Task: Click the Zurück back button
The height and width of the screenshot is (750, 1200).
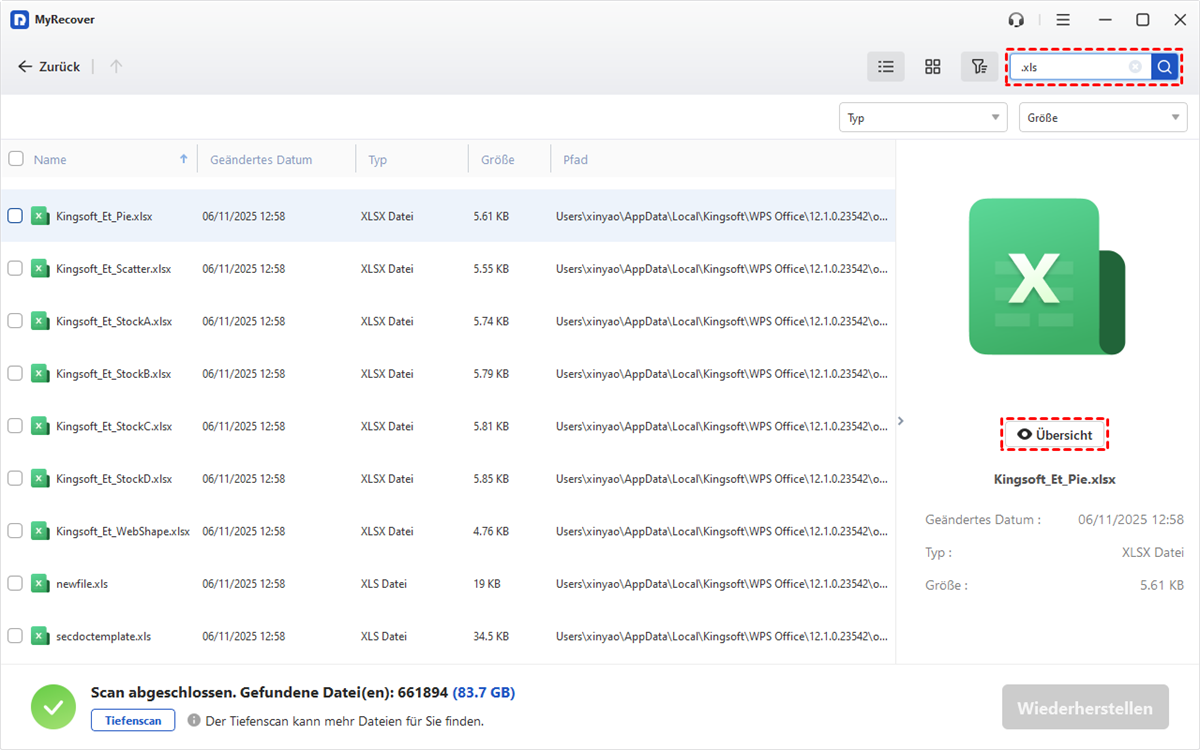Action: 49,67
